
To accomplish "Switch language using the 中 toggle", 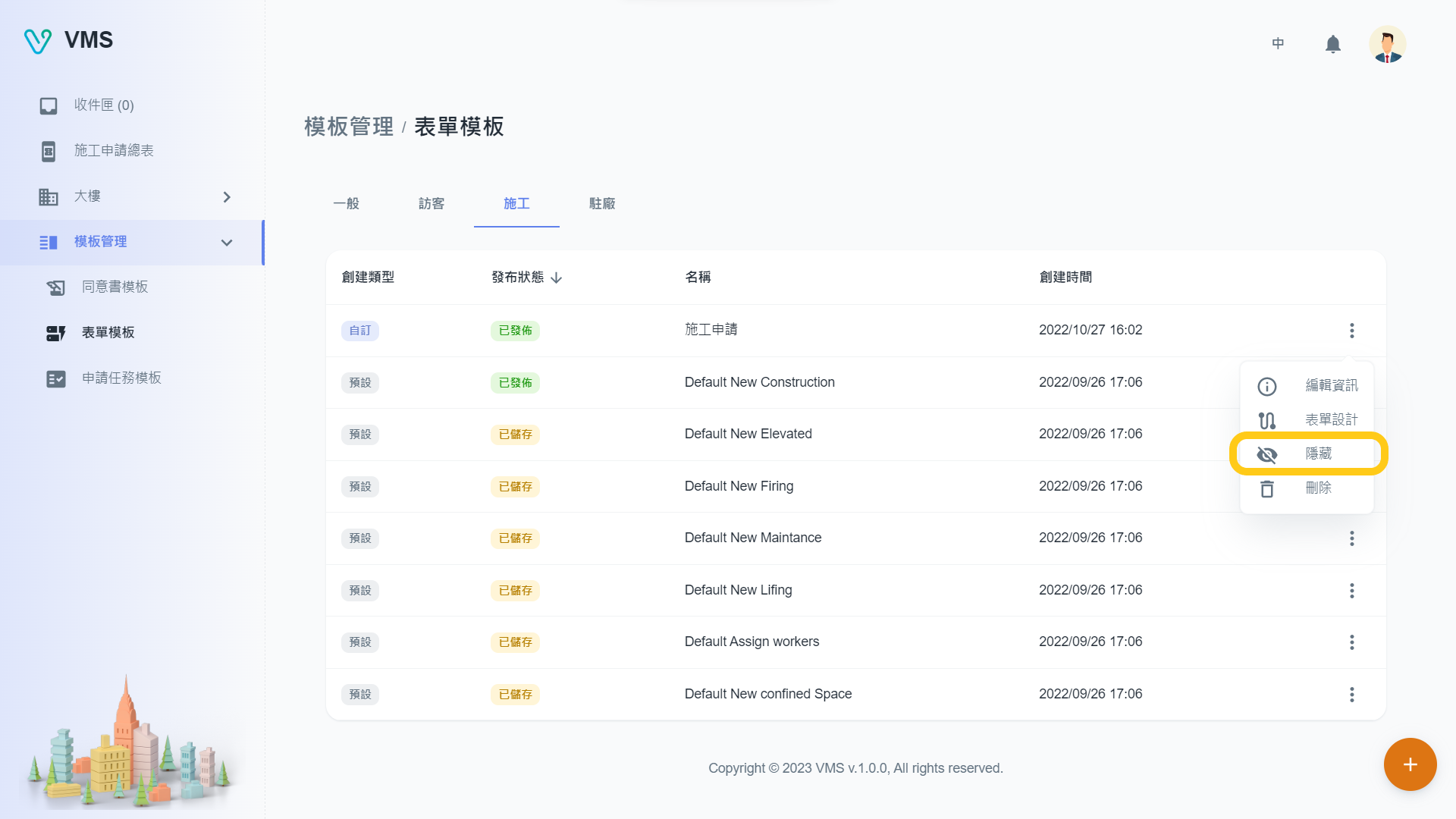I will click(x=1278, y=44).
